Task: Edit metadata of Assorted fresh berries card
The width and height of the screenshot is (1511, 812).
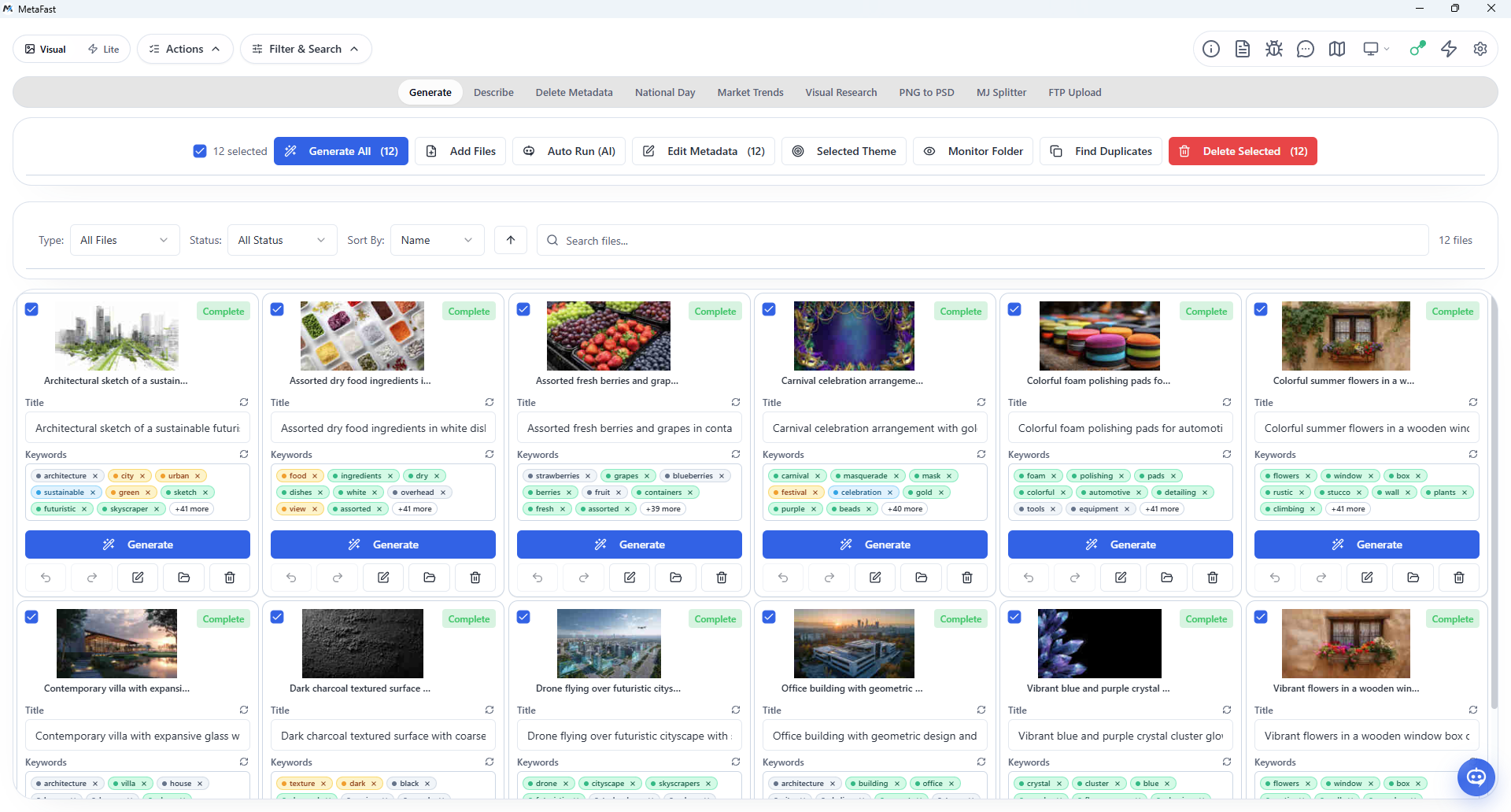Action: [x=630, y=578]
